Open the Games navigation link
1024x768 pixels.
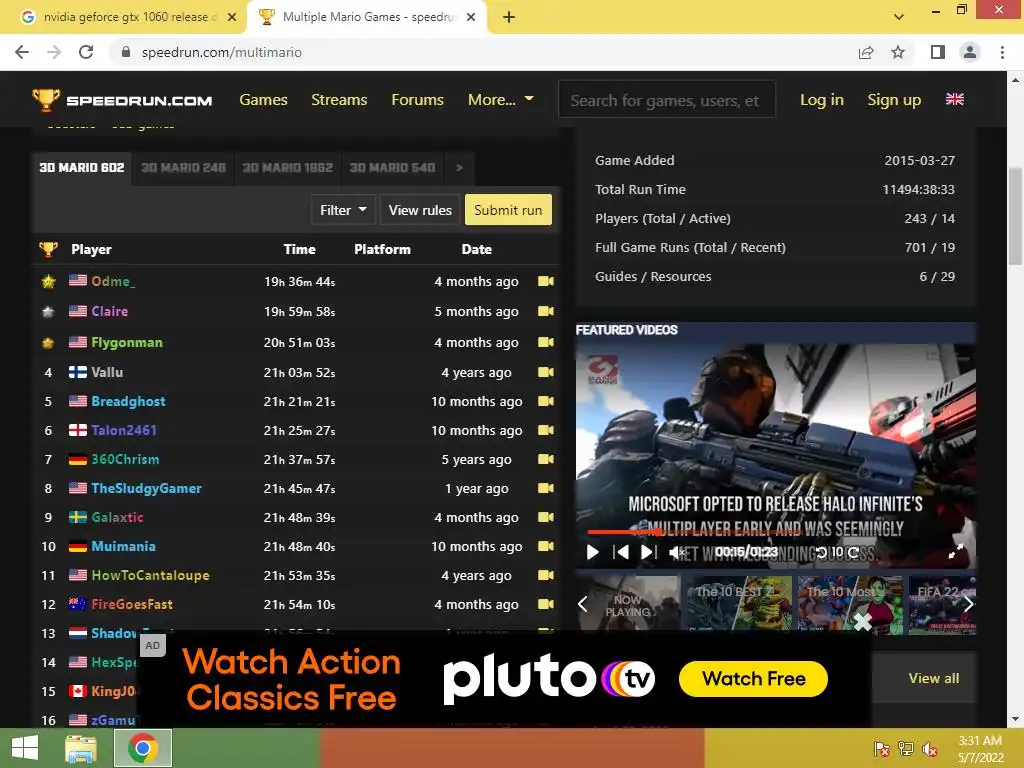click(263, 99)
